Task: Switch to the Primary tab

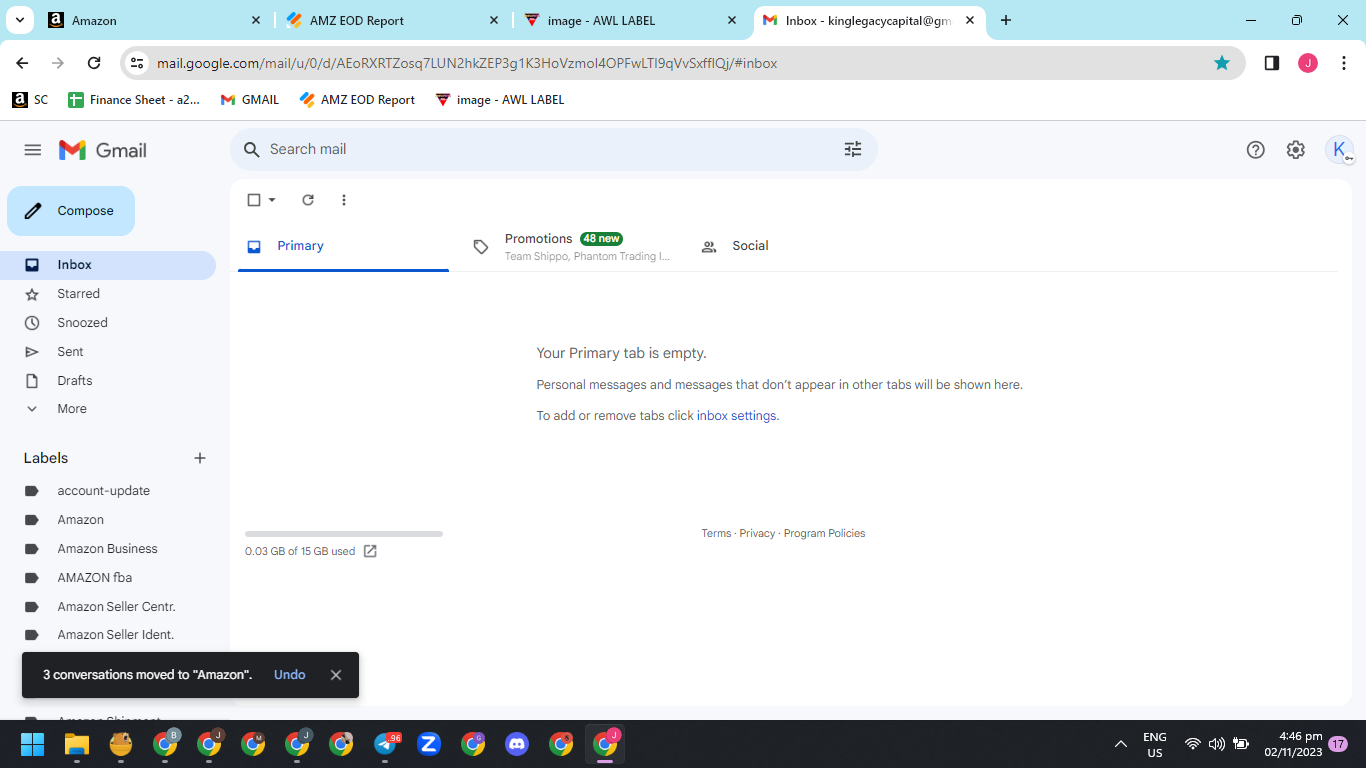Action: tap(343, 246)
